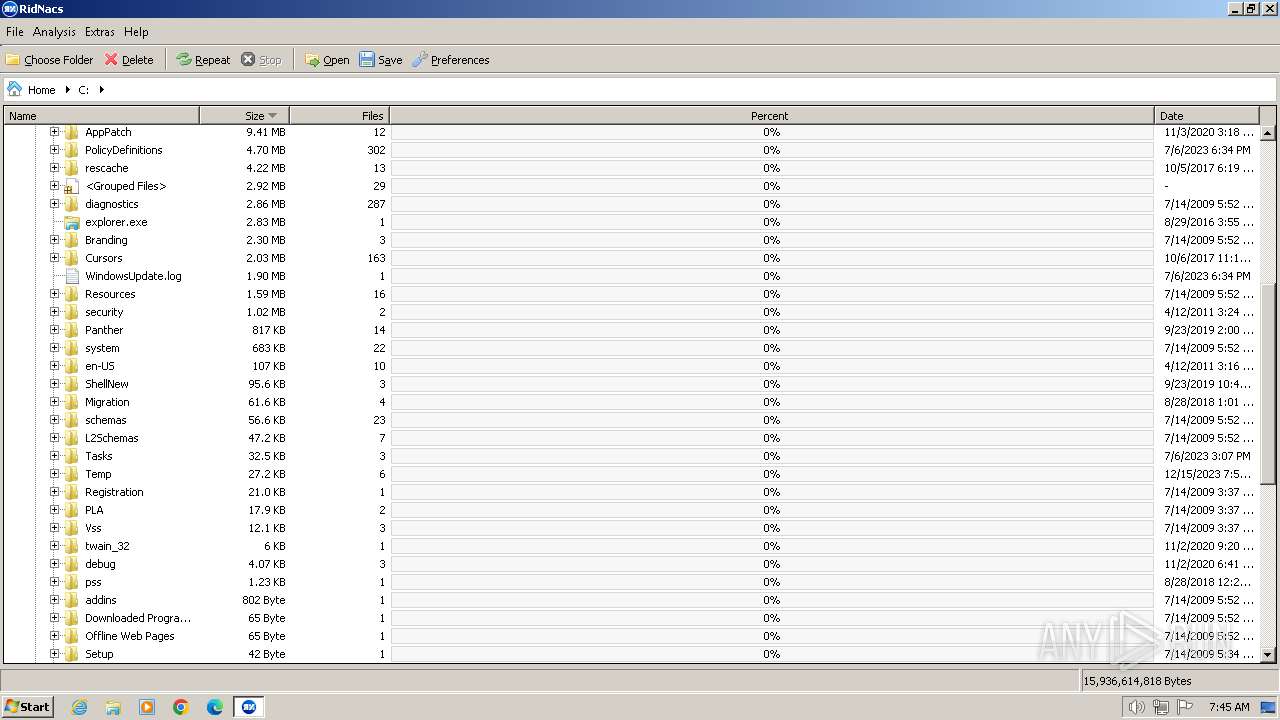Click the percent bar of the Setup row
The width and height of the screenshot is (1280, 720).
pyautogui.click(x=772, y=654)
